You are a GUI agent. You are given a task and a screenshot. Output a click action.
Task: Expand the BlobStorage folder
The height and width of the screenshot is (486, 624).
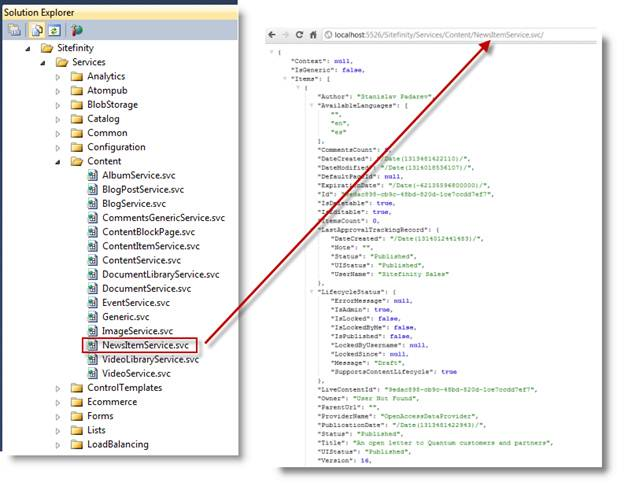click(x=58, y=105)
